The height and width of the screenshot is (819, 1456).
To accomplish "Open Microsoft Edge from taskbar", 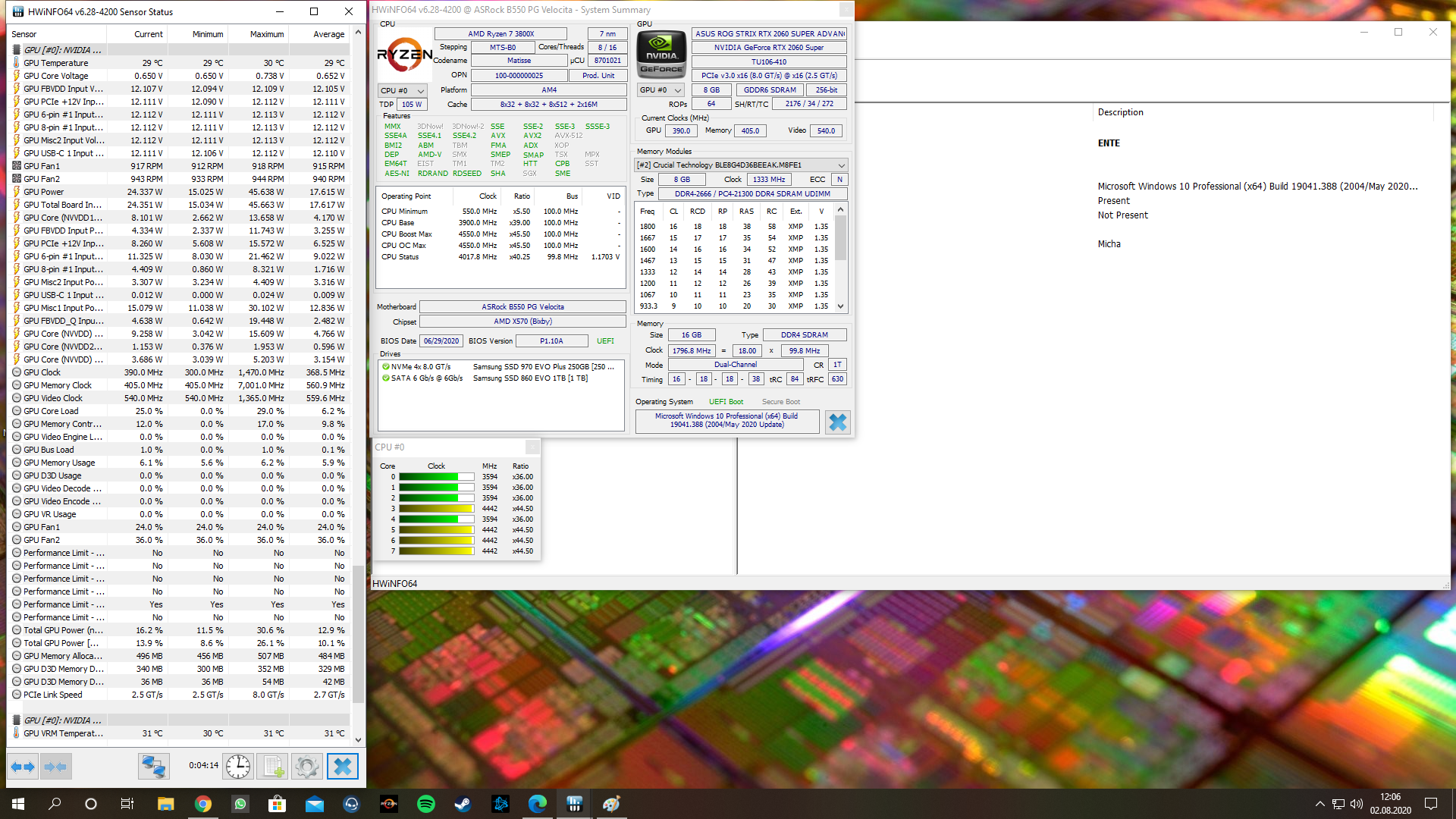I will tap(538, 804).
